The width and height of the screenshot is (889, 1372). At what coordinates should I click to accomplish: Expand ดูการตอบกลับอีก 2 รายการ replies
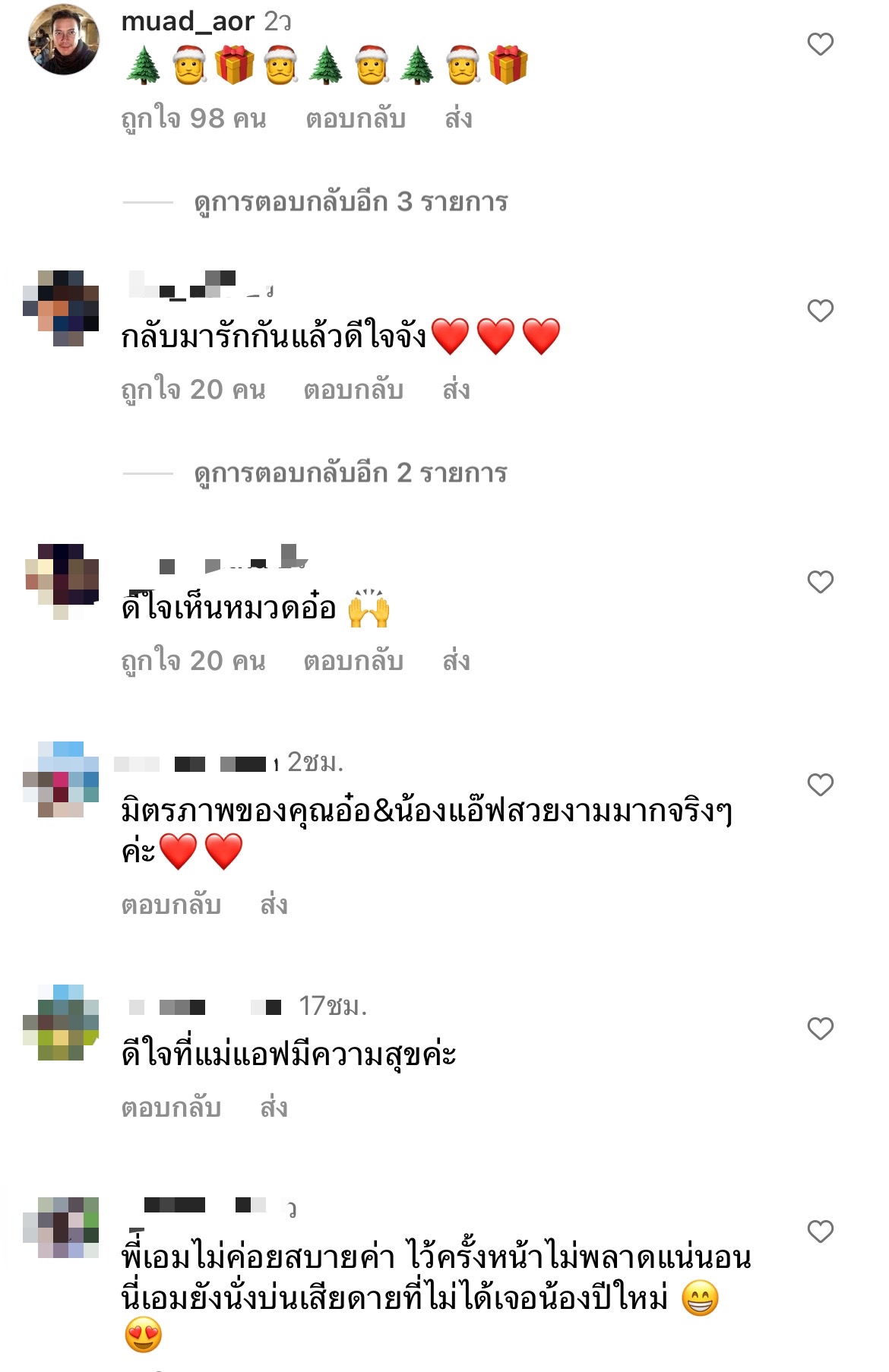350,473
